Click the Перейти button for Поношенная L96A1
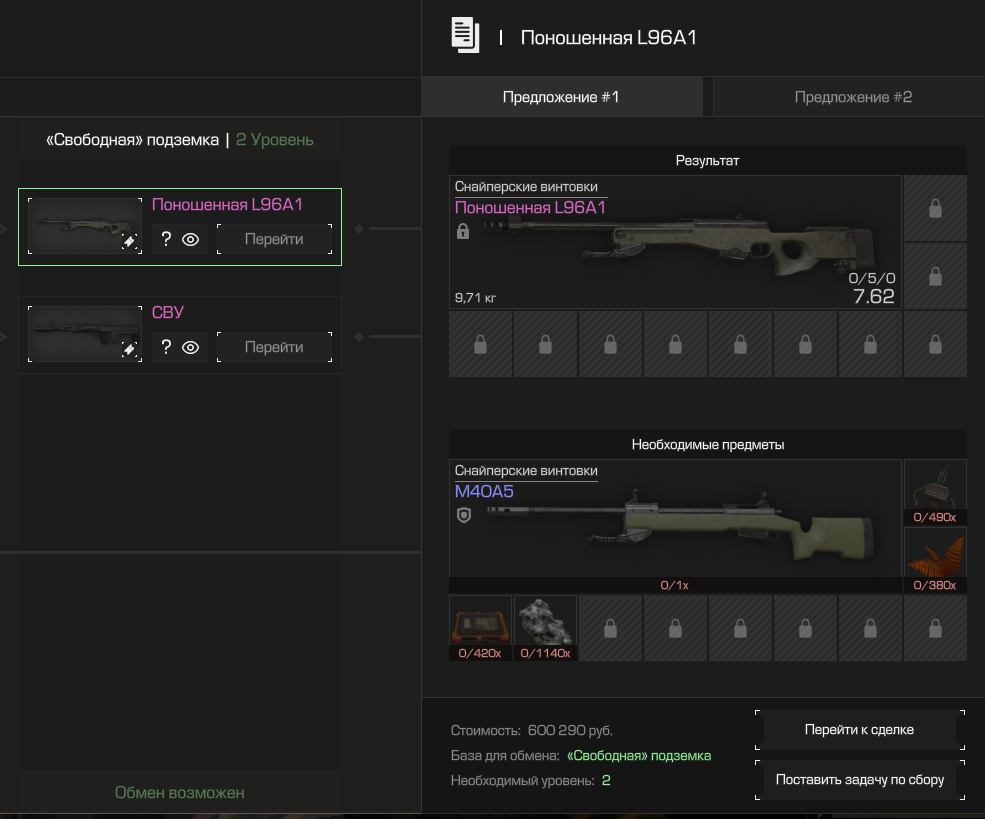This screenshot has width=985, height=819. click(x=275, y=239)
